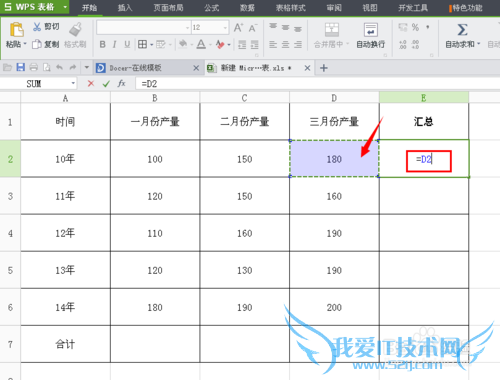Click the Save disk icon

coord(21,68)
